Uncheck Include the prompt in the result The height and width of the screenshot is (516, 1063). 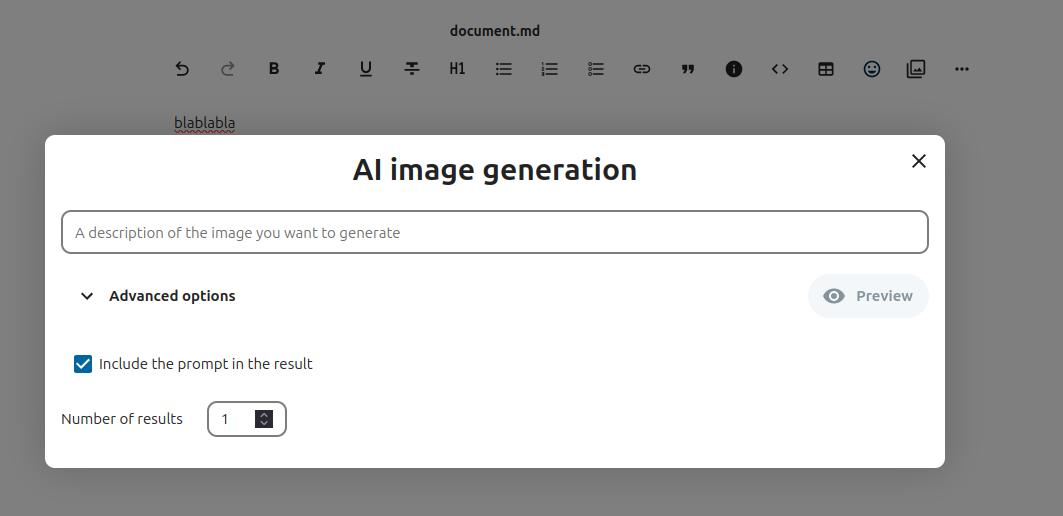click(84, 364)
